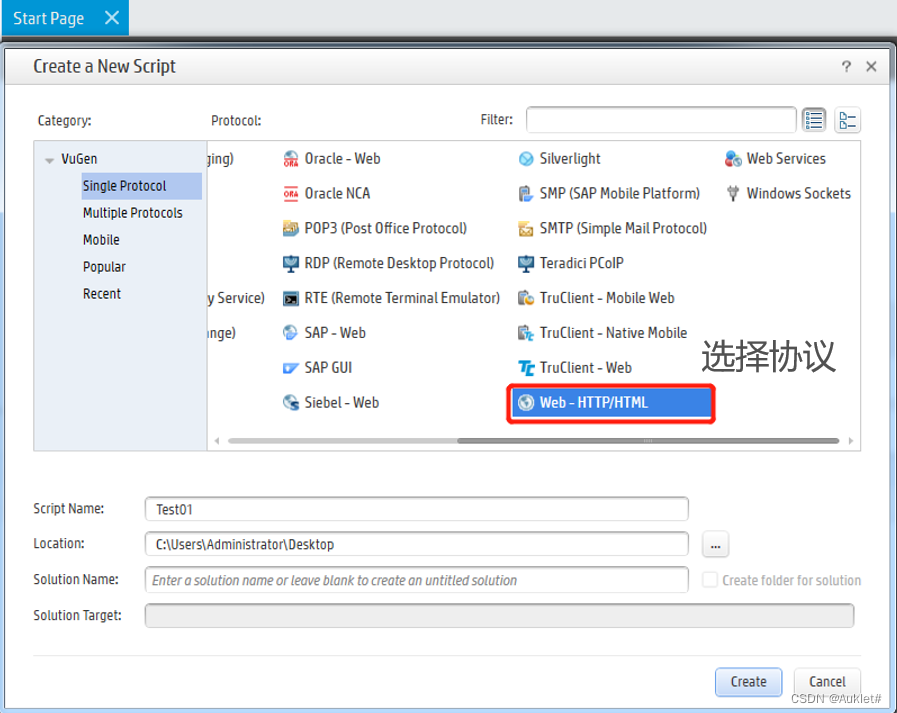Click the SMP (SAP Mobile Platform) icon
The width and height of the screenshot is (897, 713).
pos(526,193)
